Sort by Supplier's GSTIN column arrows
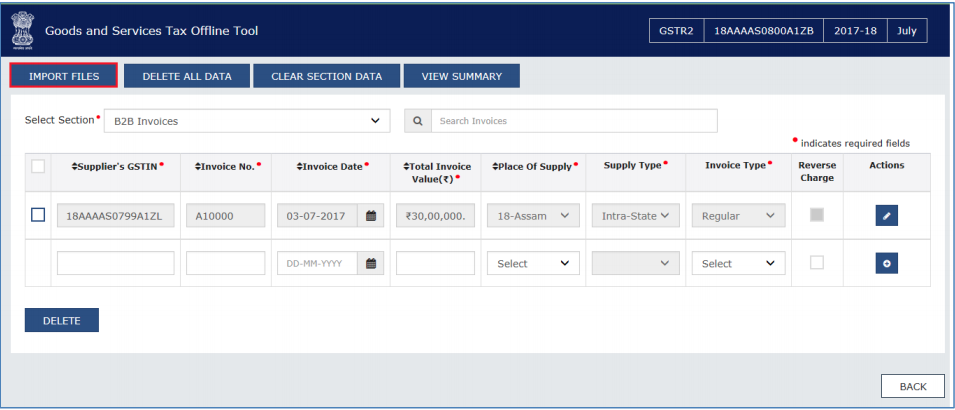Image resolution: width=955 pixels, height=410 pixels. [75, 166]
